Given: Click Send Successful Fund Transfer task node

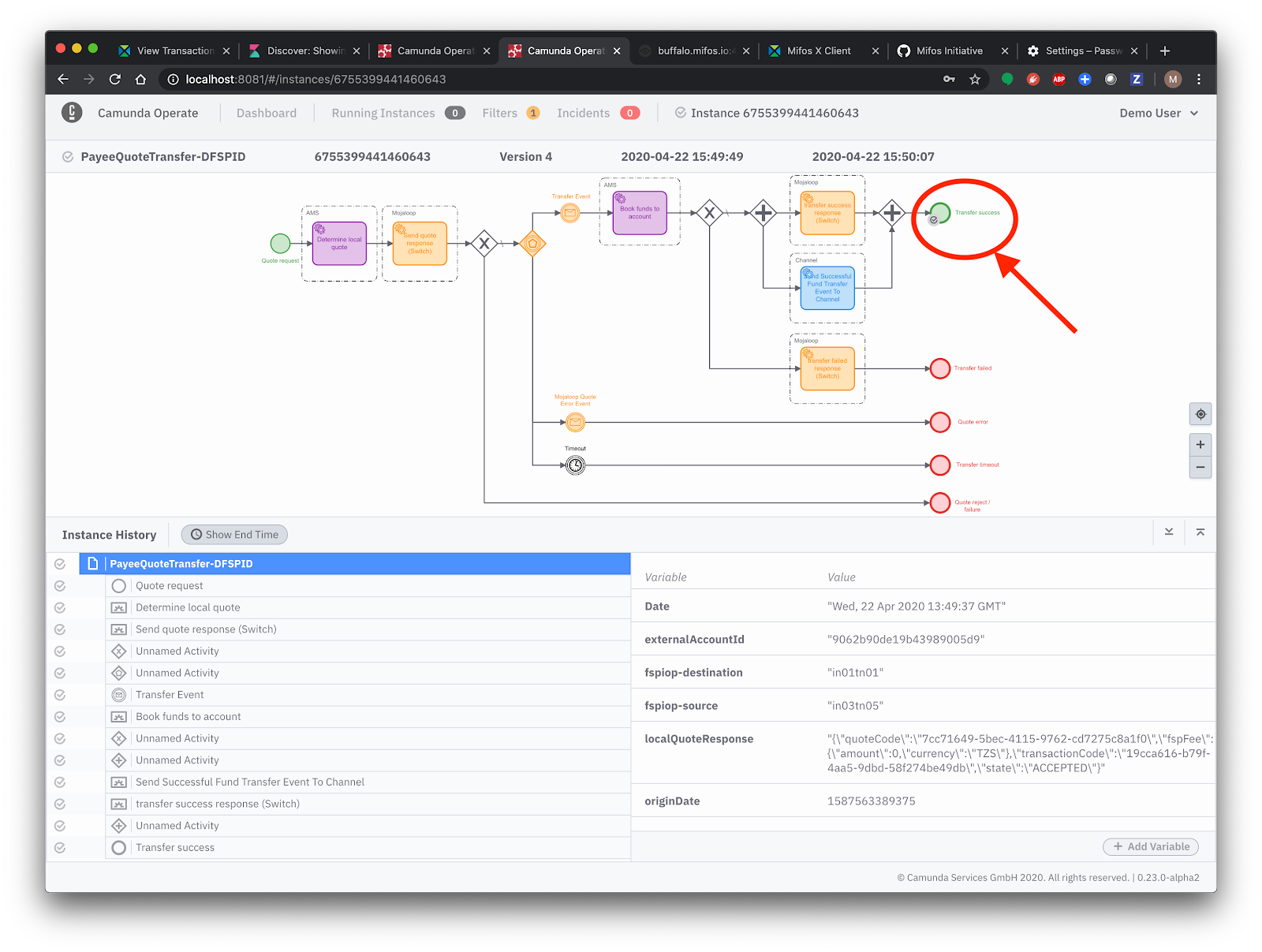Looking at the screenshot, I should [x=827, y=288].
